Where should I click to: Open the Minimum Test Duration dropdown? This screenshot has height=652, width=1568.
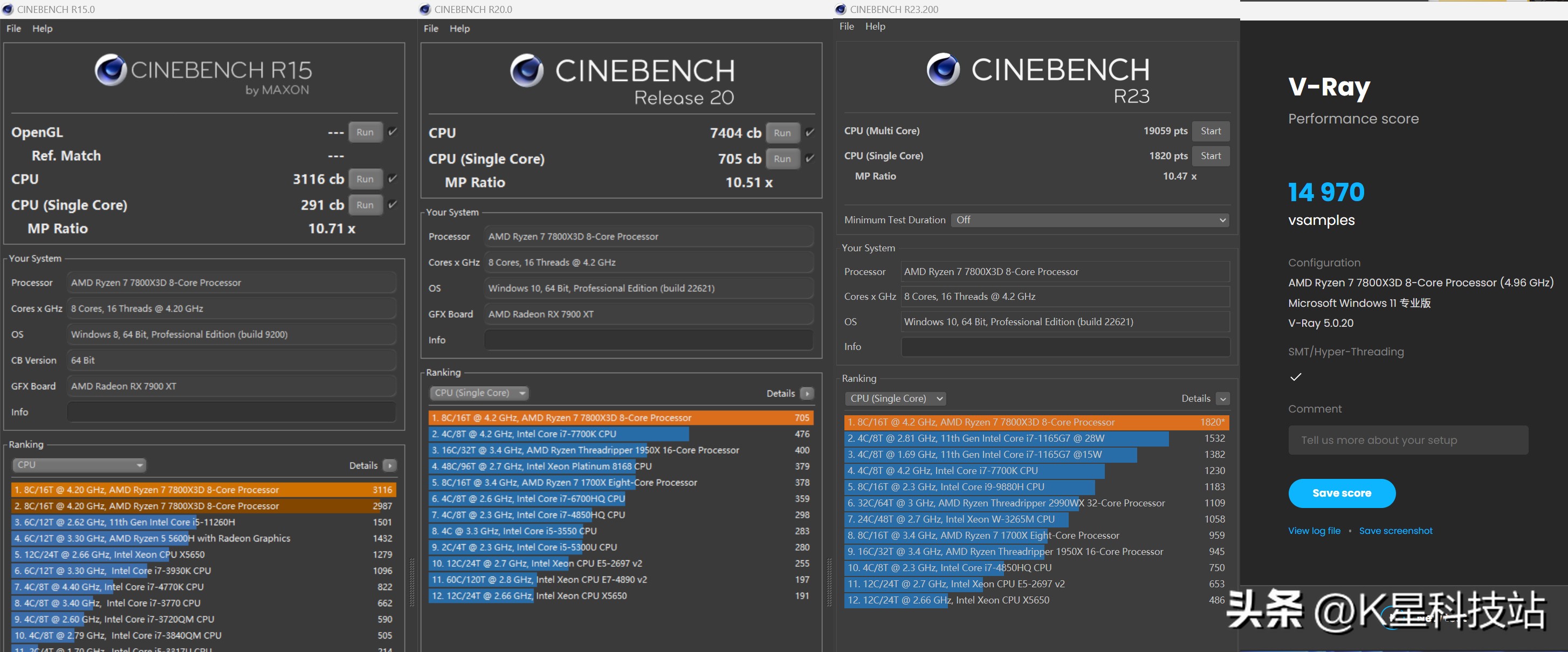1090,220
